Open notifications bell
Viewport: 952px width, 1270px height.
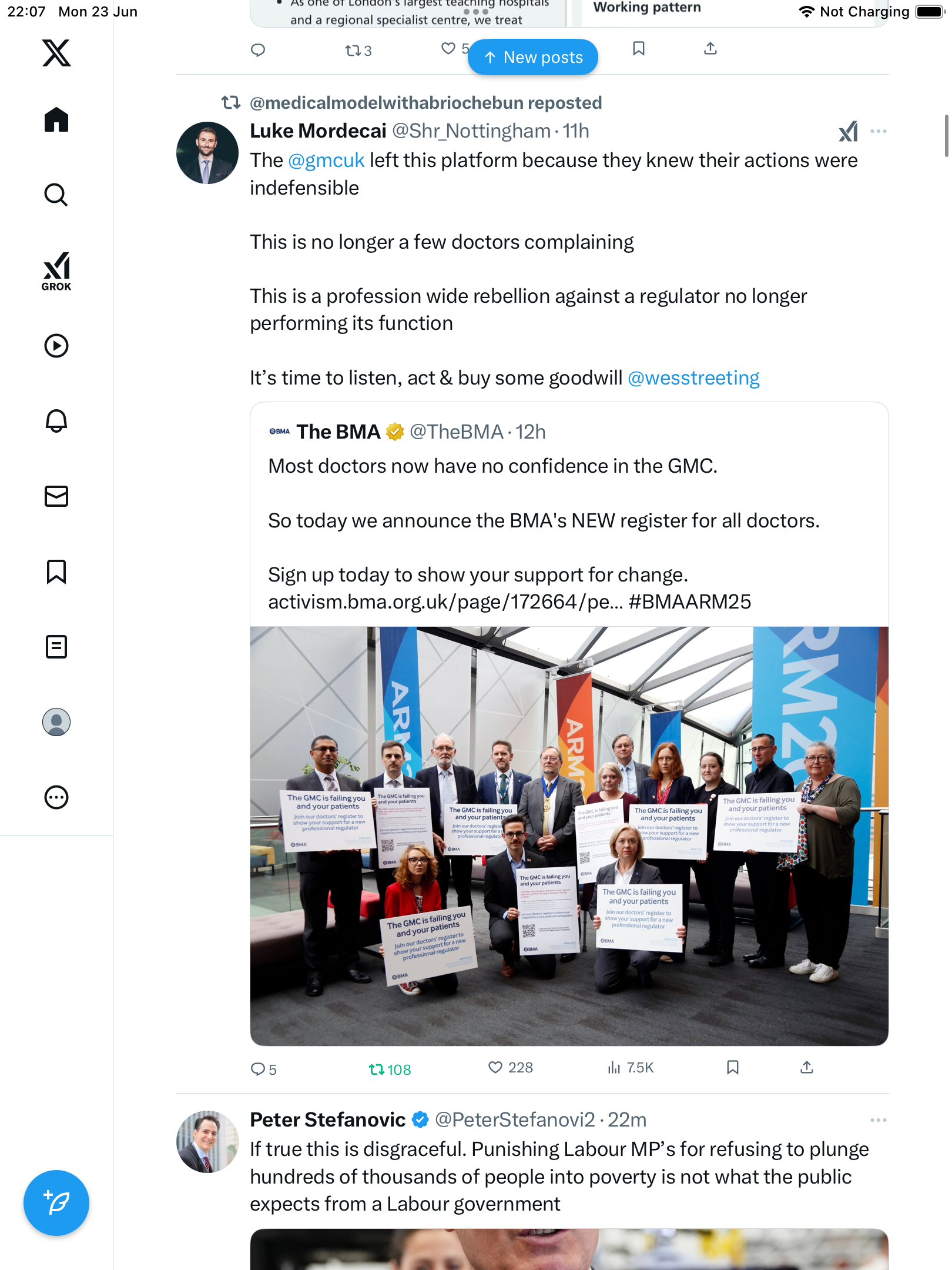pyautogui.click(x=56, y=421)
